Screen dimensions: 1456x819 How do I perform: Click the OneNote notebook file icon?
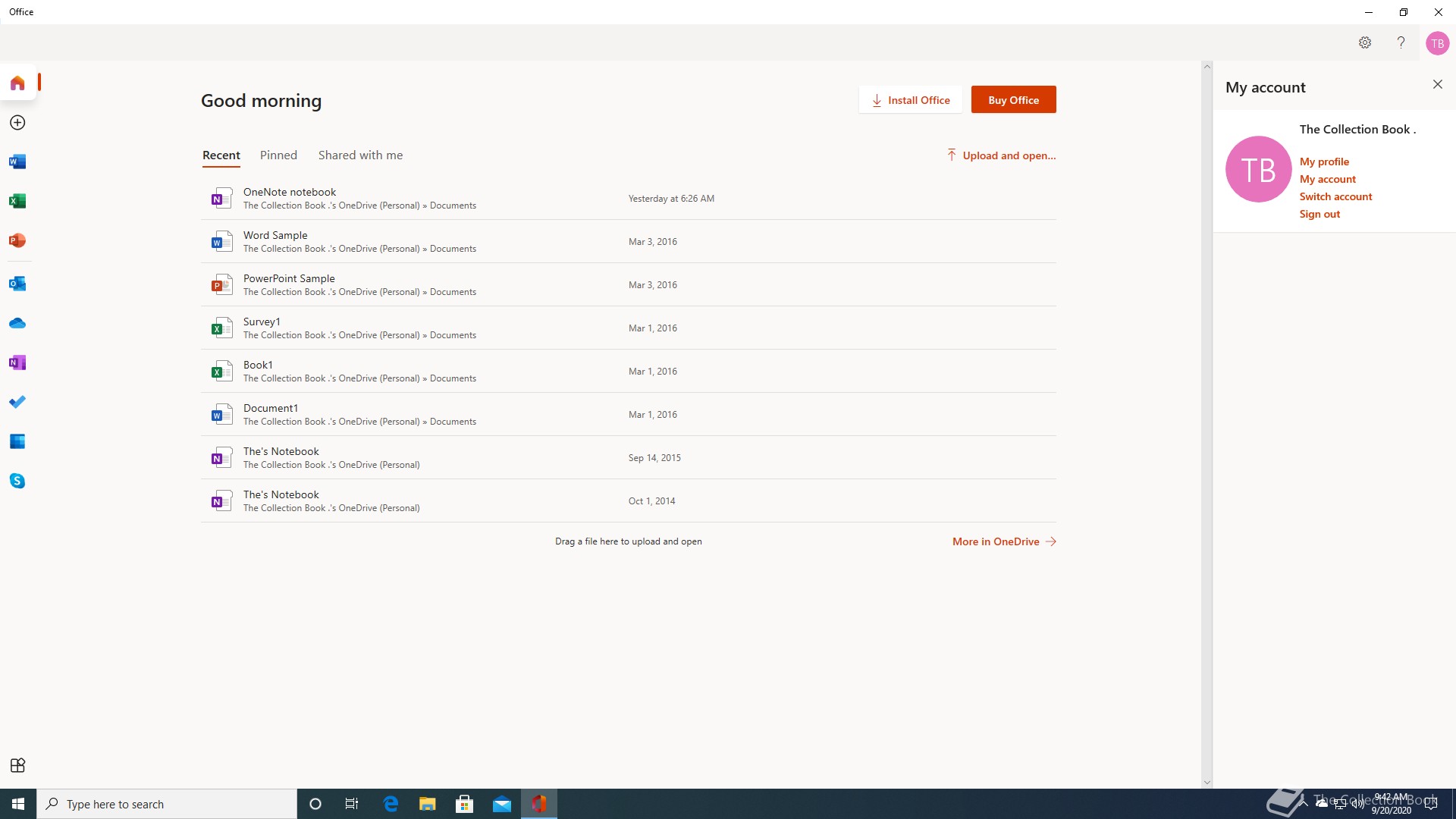tap(221, 198)
